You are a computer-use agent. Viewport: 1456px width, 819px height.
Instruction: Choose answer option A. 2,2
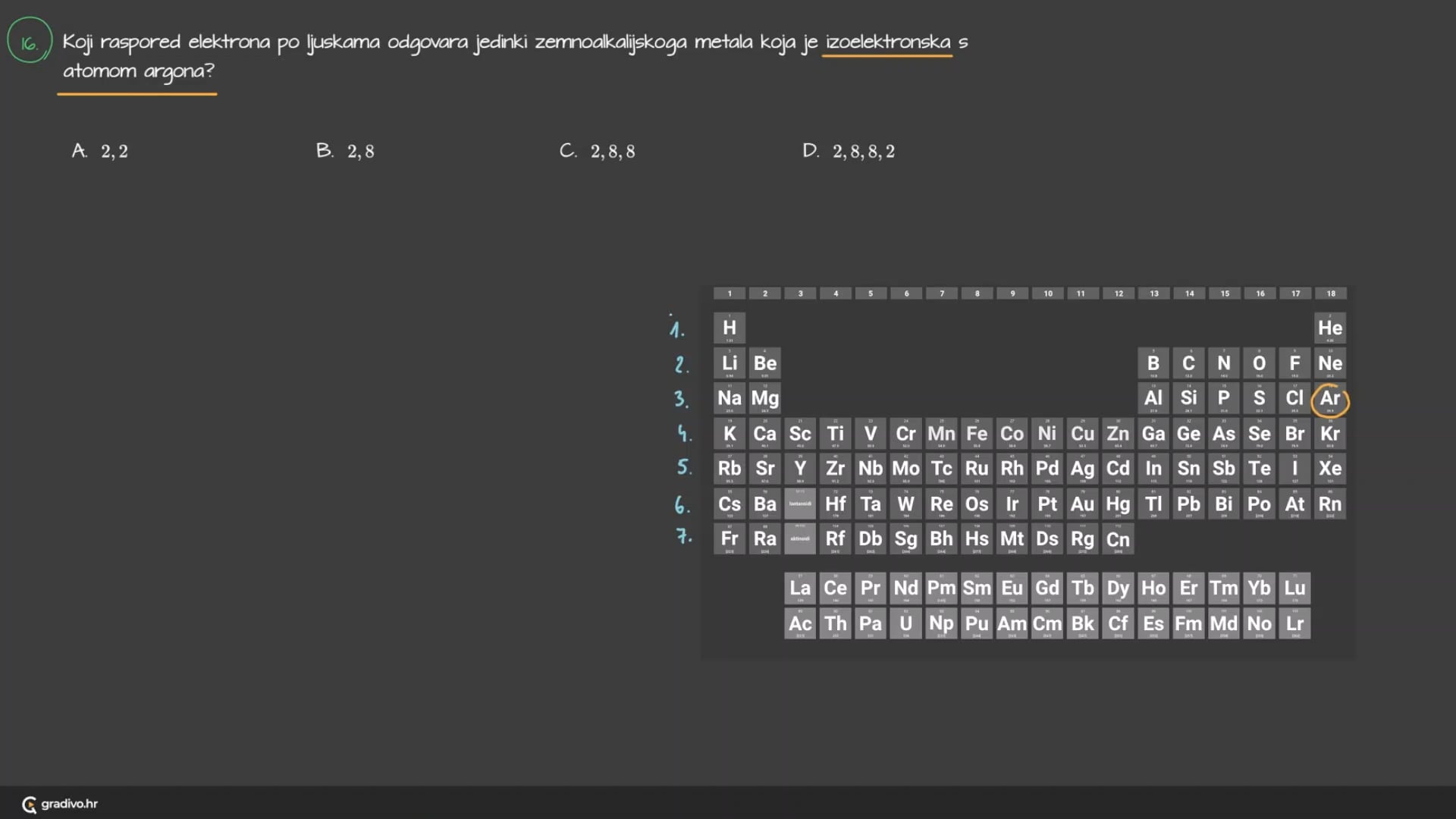[x=100, y=151]
